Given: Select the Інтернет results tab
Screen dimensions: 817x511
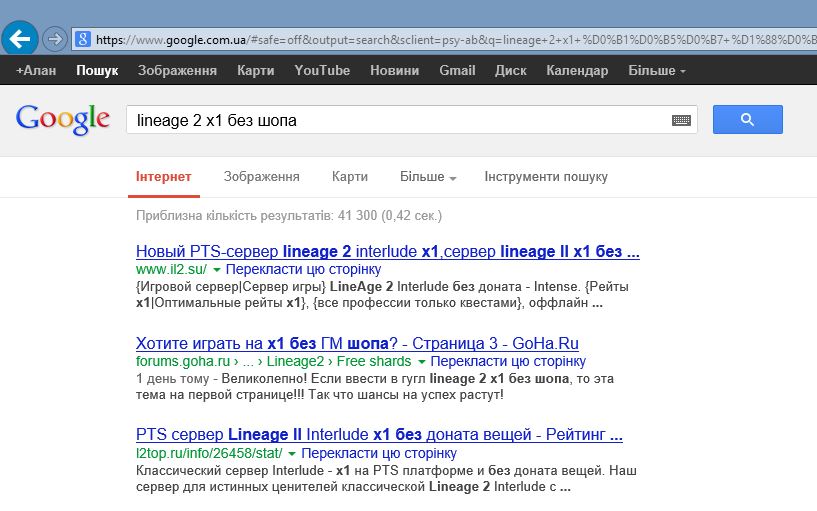Looking at the screenshot, I should coord(164,177).
